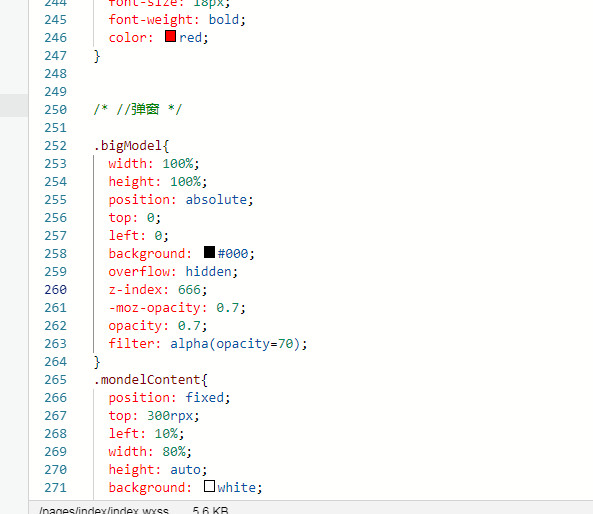593x514 pixels.
Task: Open the black #000 color swatch
Action: (209, 252)
